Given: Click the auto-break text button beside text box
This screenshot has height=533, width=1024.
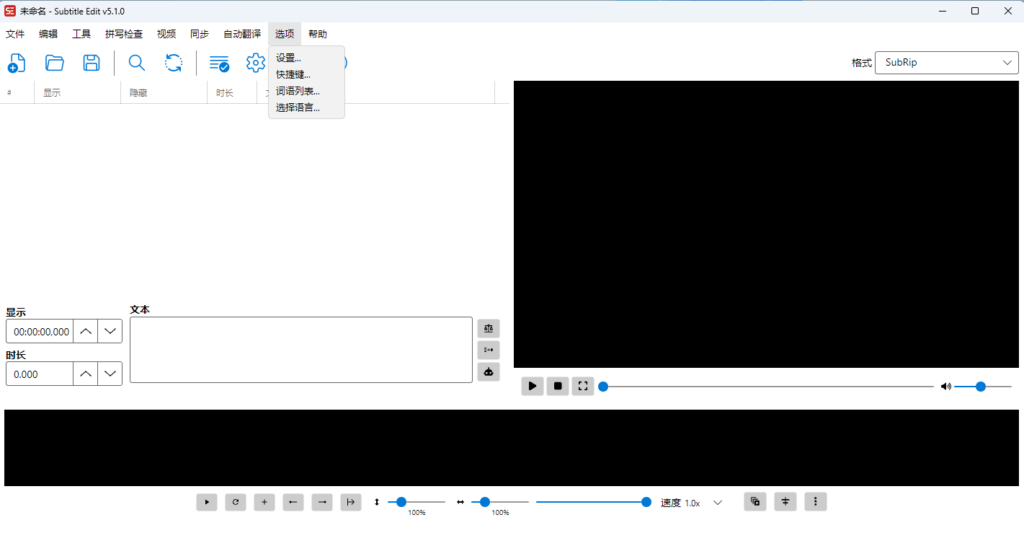Looking at the screenshot, I should click(488, 328).
